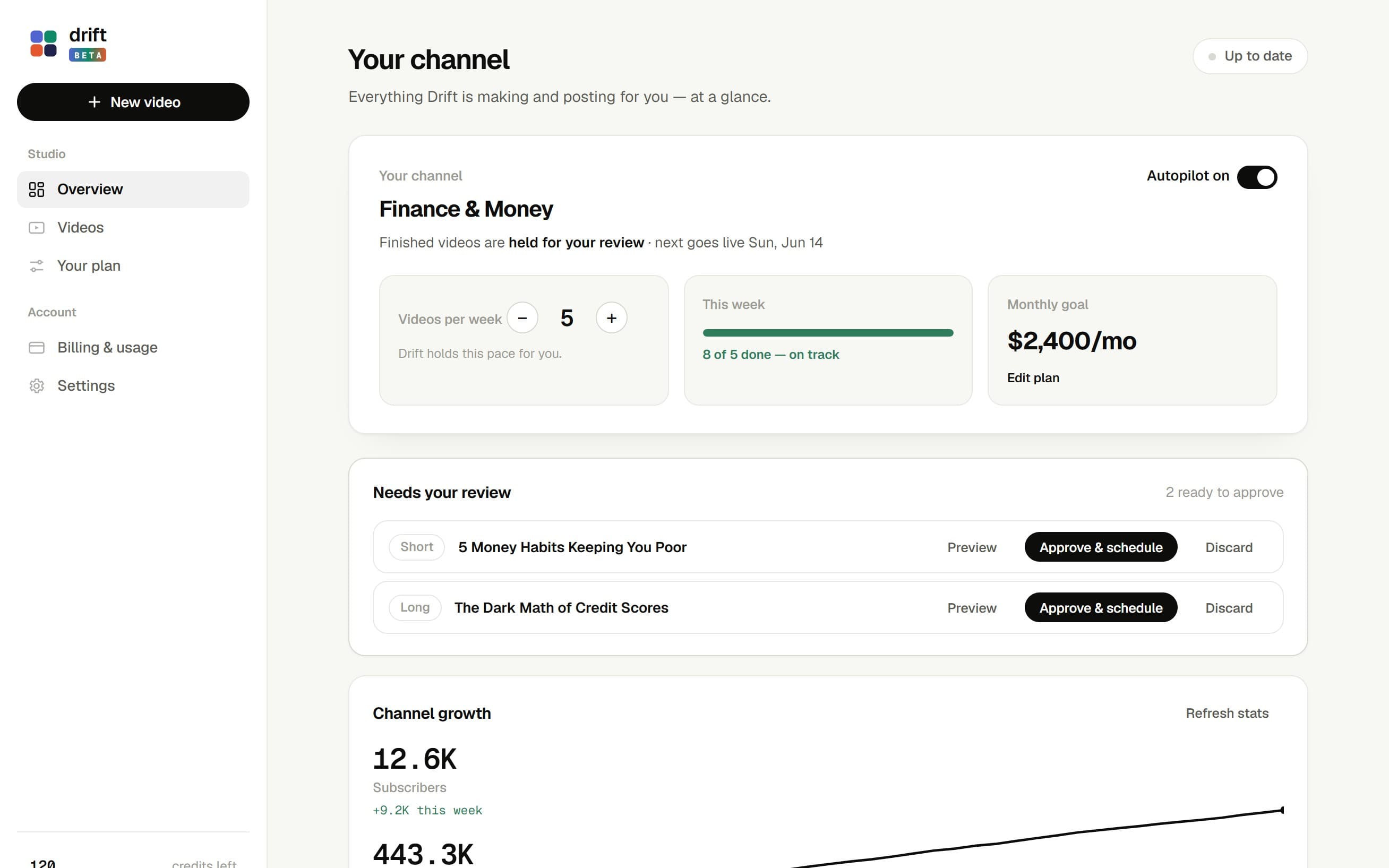The image size is (1389, 868).
Task: Click the Long tag badge
Action: click(415, 608)
